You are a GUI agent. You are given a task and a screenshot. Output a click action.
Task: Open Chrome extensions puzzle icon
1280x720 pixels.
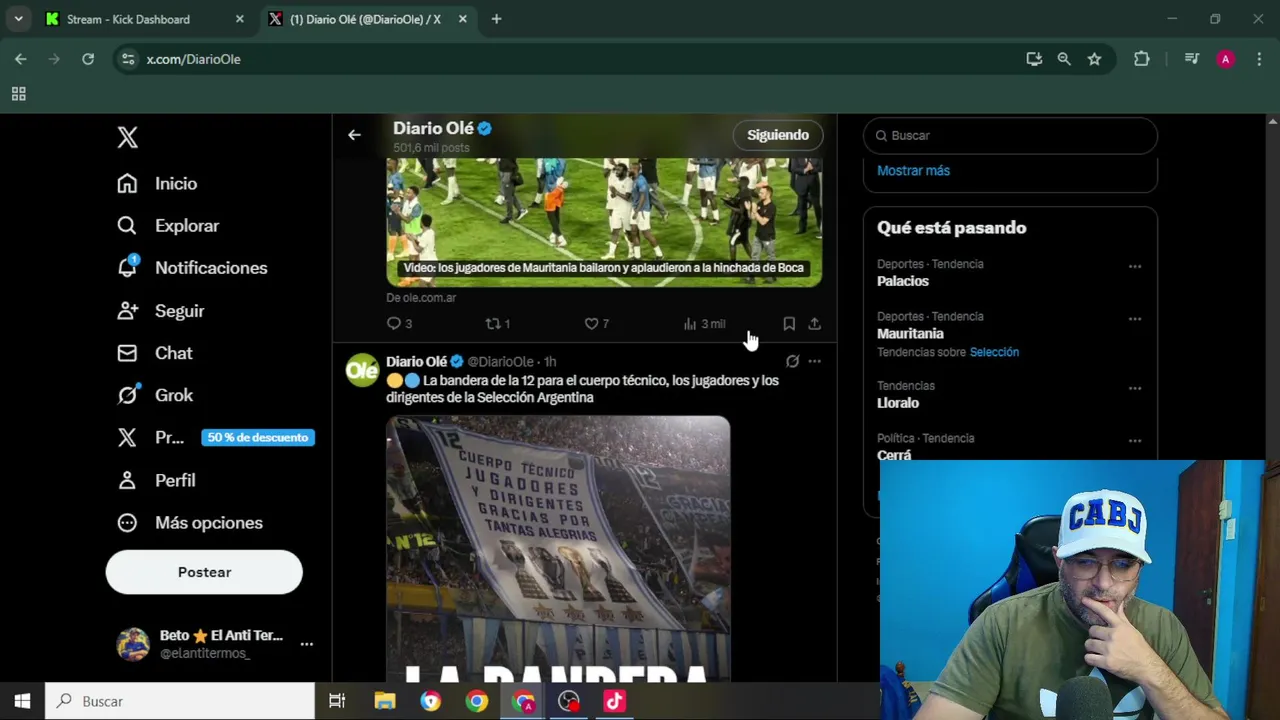click(x=1141, y=59)
